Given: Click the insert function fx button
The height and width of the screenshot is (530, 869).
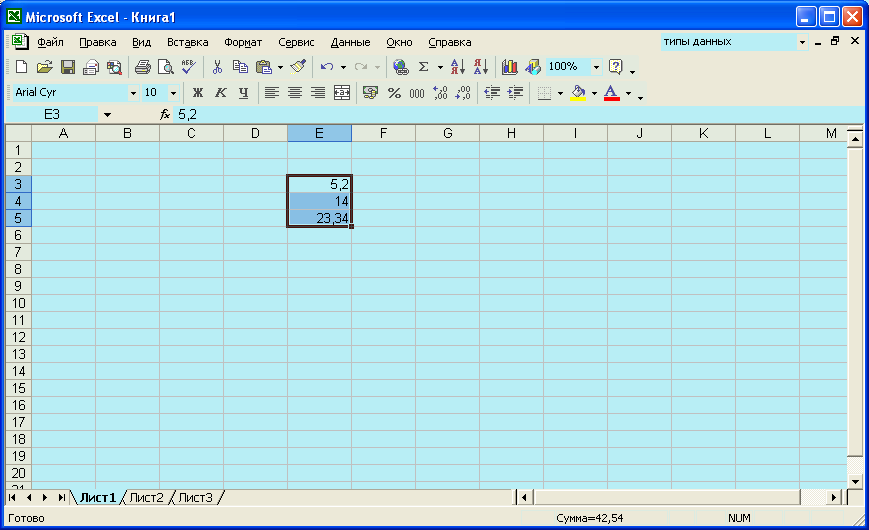Looking at the screenshot, I should 165,115.
